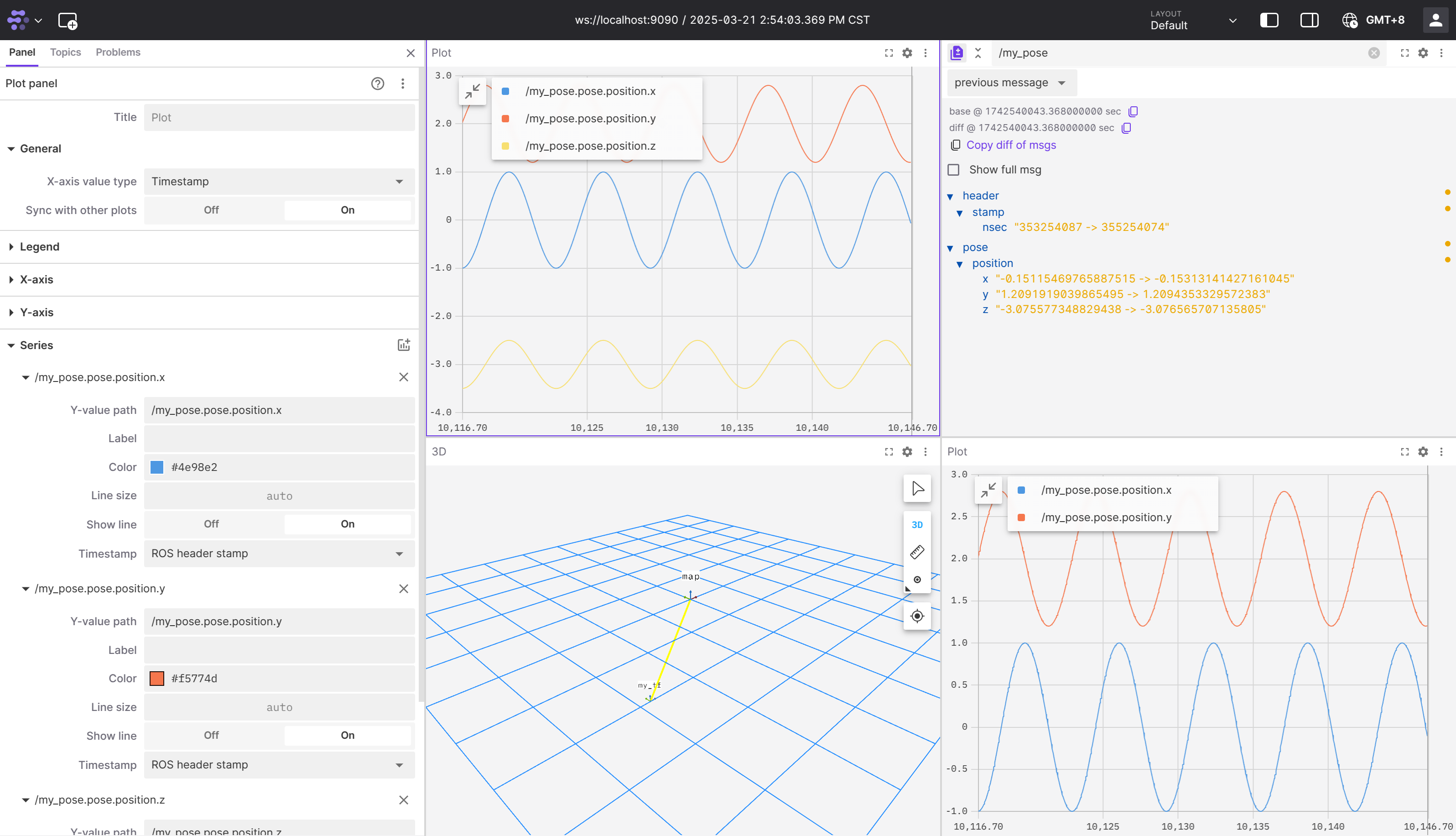Toggle the left sidebar layout icon
Viewport: 1456px width, 836px height.
[1269, 20]
